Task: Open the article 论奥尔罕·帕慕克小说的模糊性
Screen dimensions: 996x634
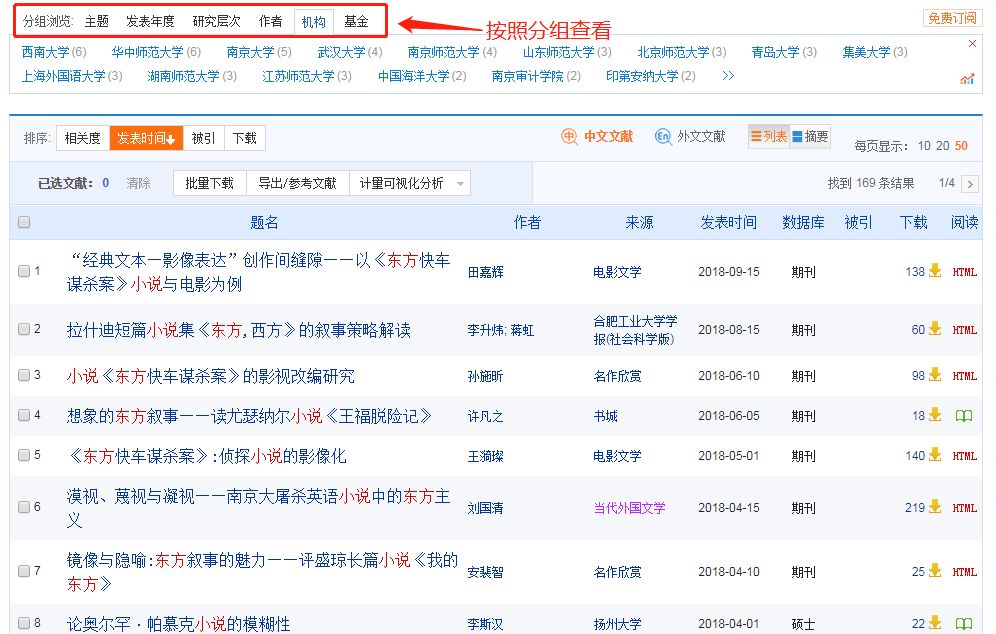Action: (178, 624)
